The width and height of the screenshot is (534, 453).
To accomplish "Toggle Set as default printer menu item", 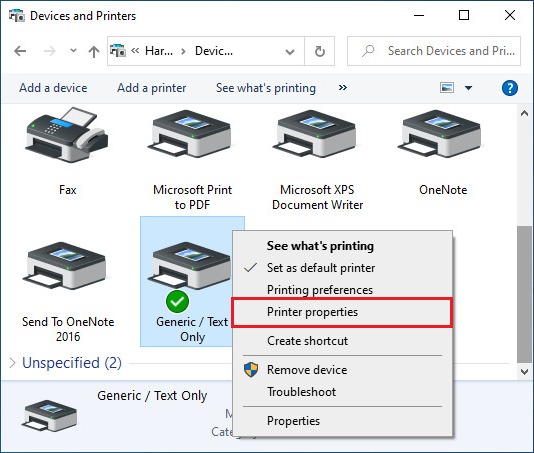I will (x=342, y=268).
